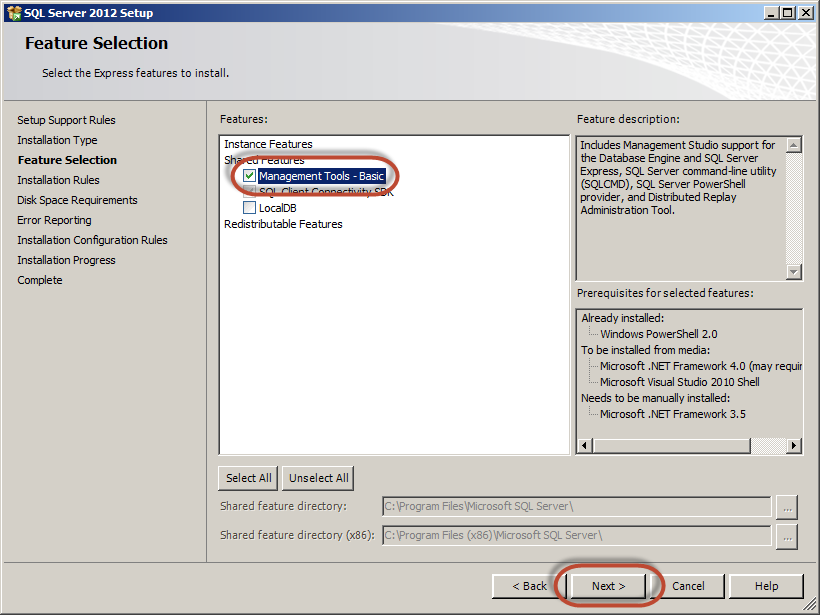This screenshot has height=615, width=820.
Task: Go back with the Back button
Action: 529,586
